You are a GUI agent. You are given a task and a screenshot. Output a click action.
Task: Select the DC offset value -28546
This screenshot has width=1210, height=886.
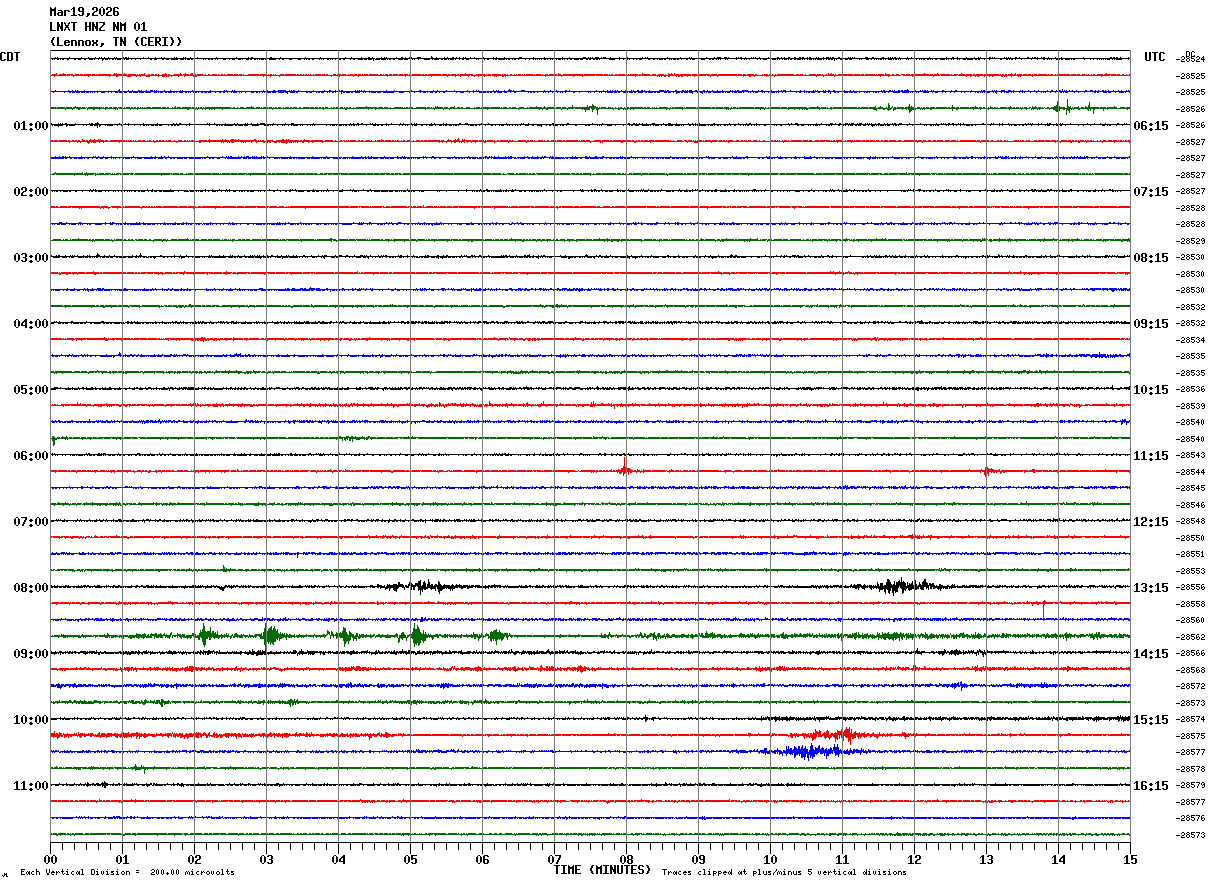[1190, 505]
